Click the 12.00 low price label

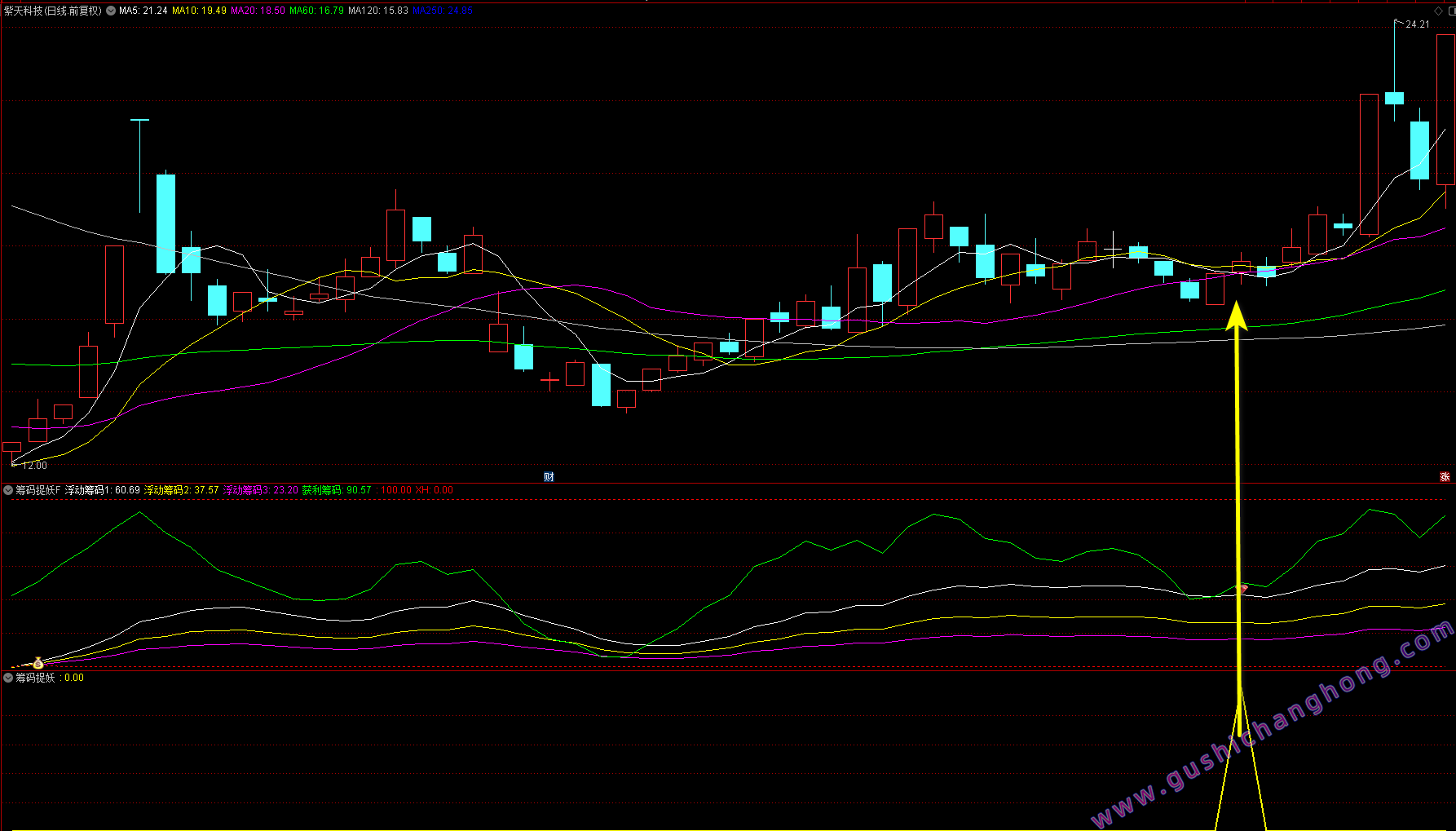[34, 466]
